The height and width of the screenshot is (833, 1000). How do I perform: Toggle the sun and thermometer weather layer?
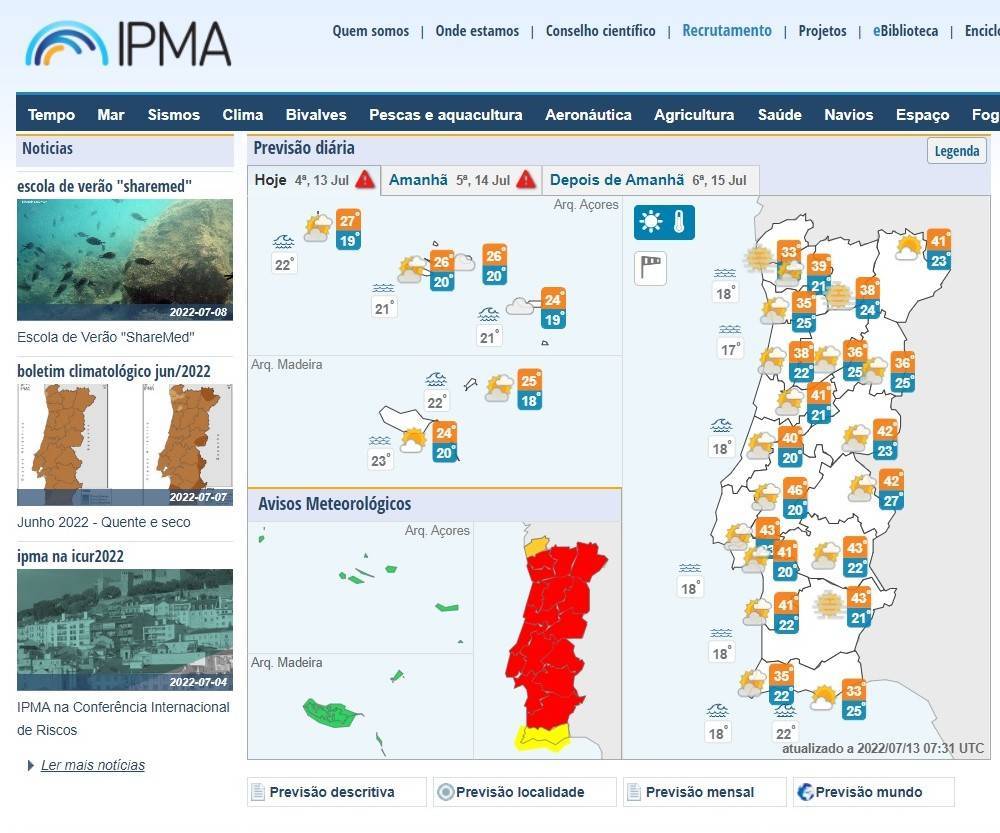664,222
